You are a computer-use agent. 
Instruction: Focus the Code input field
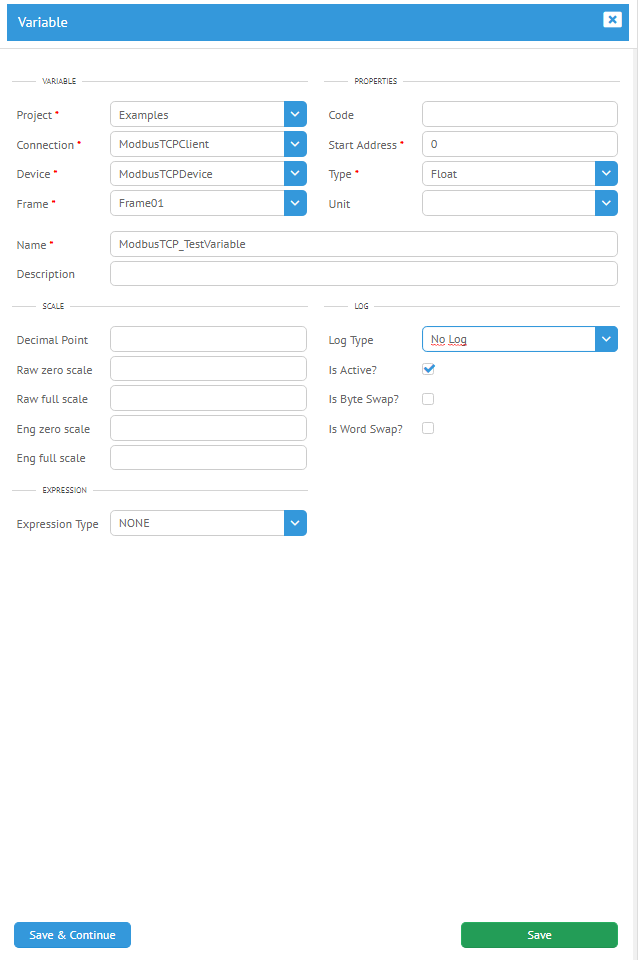click(x=520, y=114)
